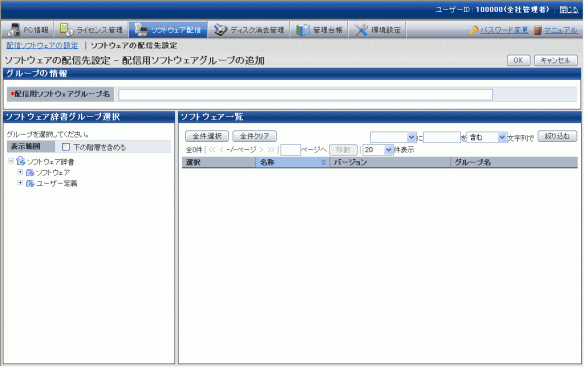Open the ディスク消去管理 tab
This screenshot has height=367, width=584.
(249, 30)
